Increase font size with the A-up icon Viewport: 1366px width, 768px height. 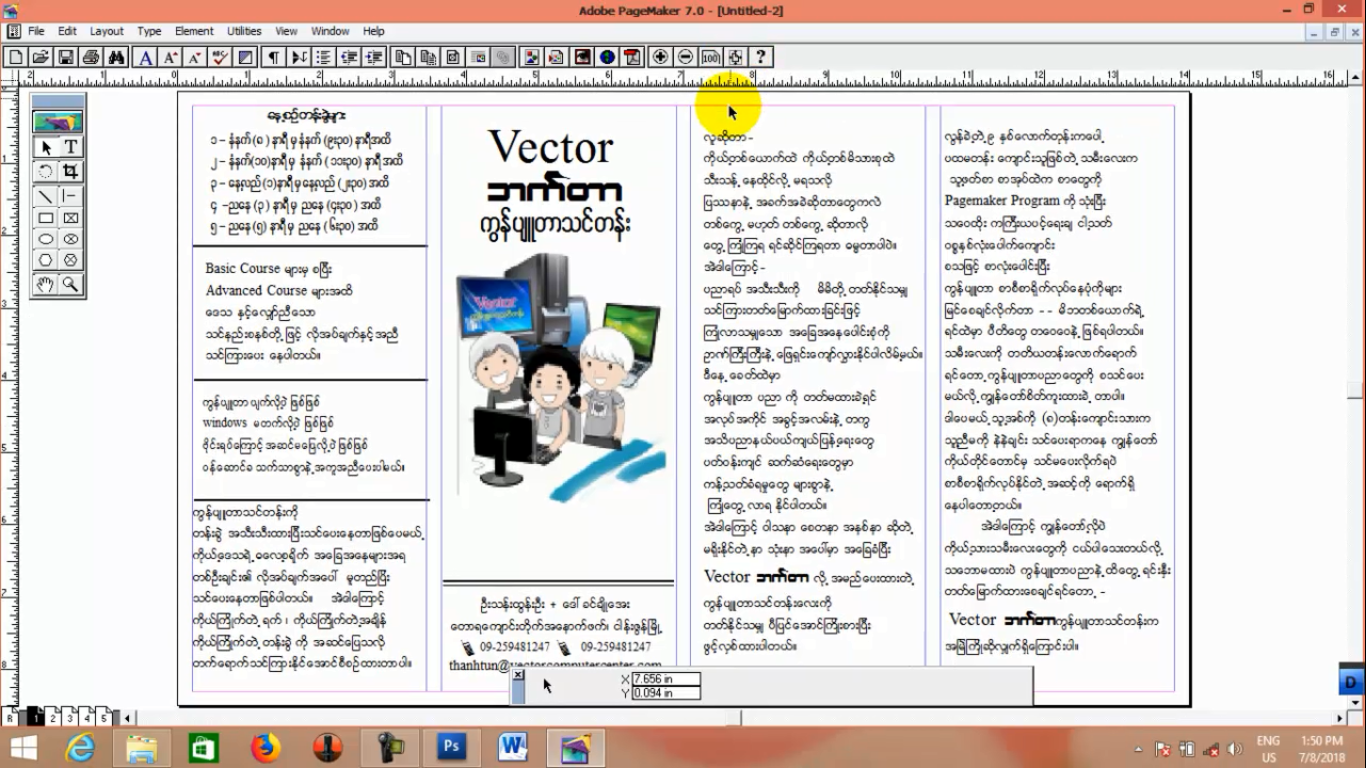click(170, 57)
